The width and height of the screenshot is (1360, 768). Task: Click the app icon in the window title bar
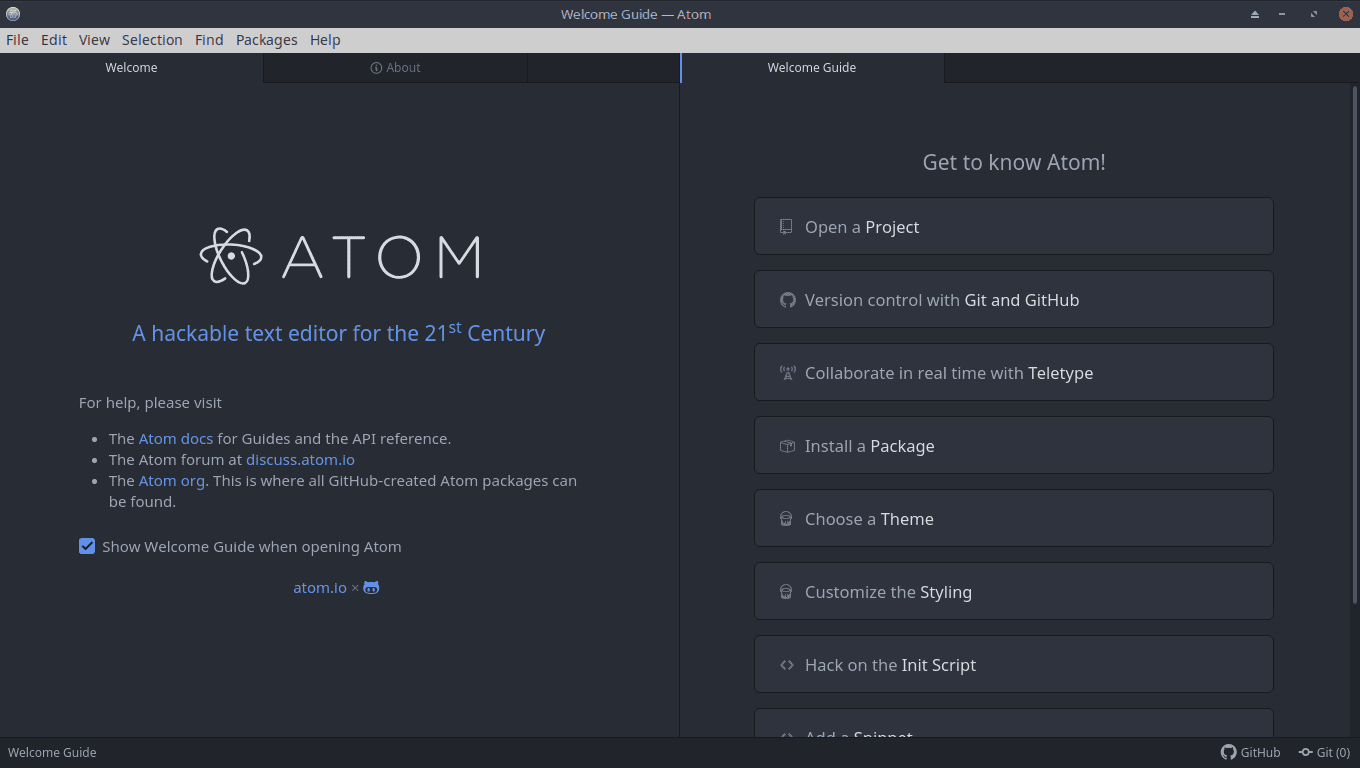[x=13, y=14]
